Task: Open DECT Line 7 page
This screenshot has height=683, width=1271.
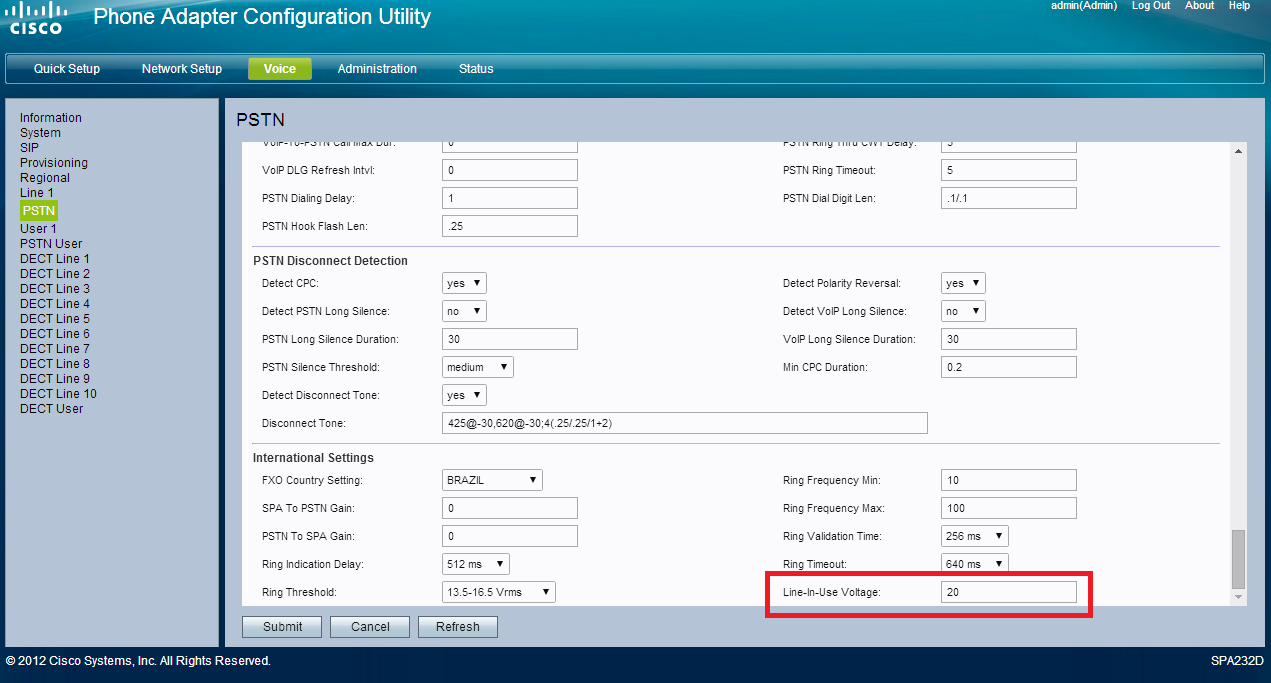Action: (x=55, y=349)
